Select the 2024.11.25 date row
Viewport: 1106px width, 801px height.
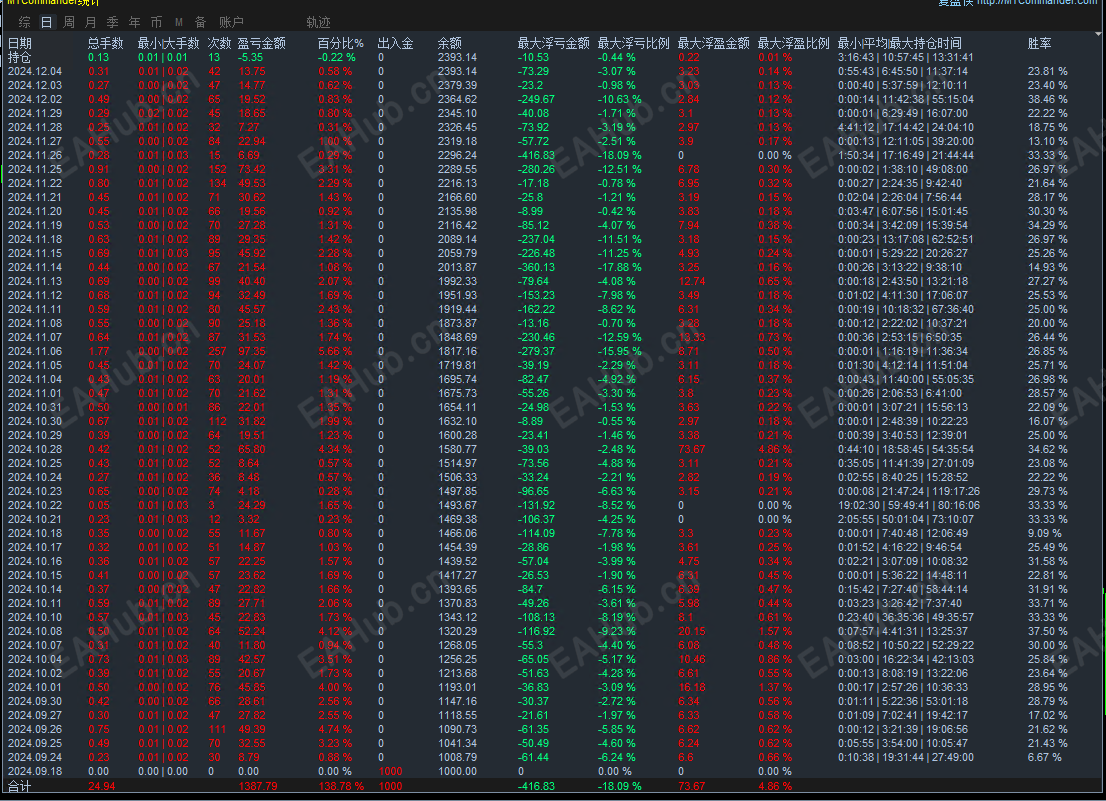[35, 169]
